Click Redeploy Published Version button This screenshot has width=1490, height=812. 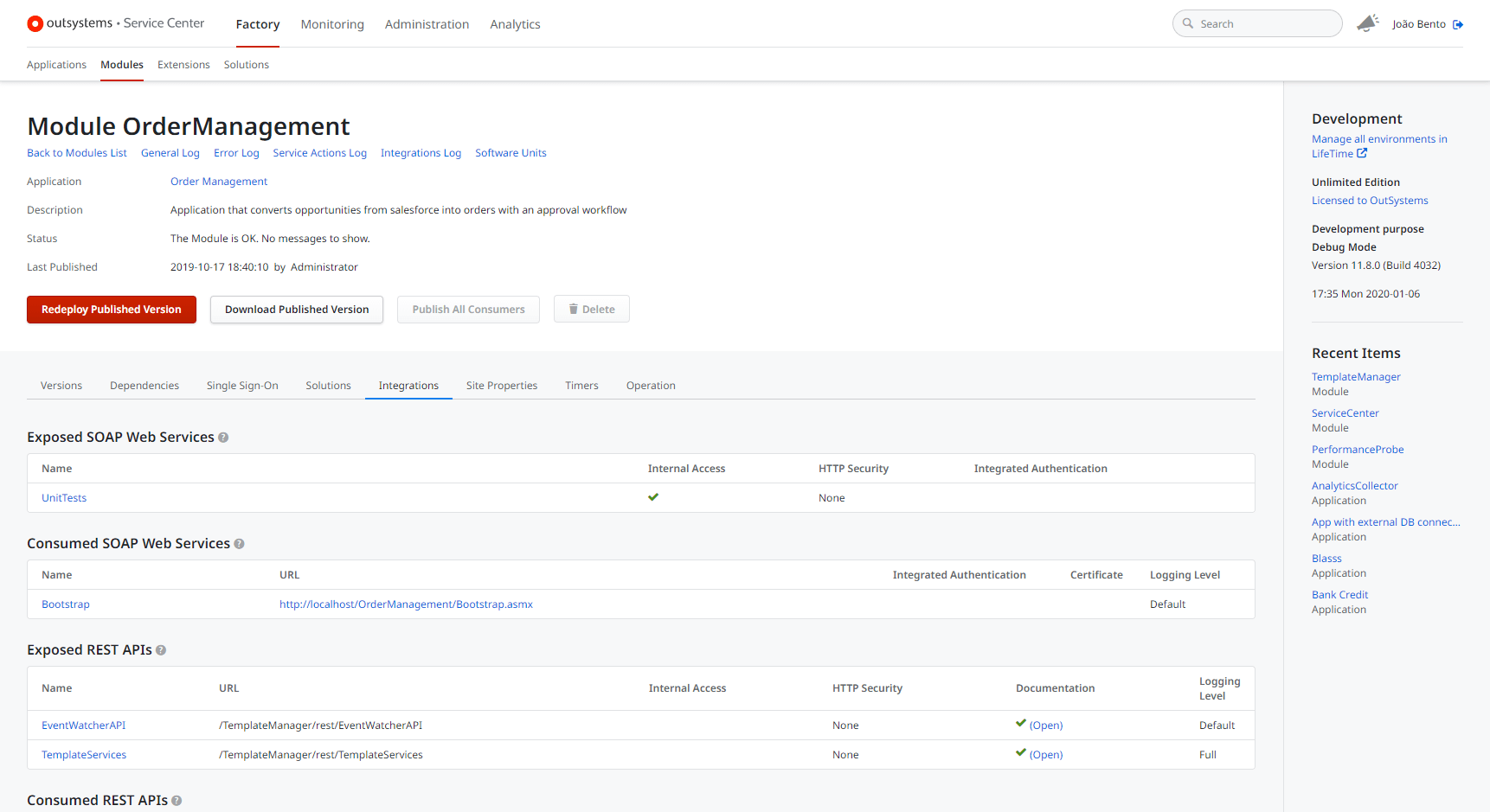(x=112, y=310)
